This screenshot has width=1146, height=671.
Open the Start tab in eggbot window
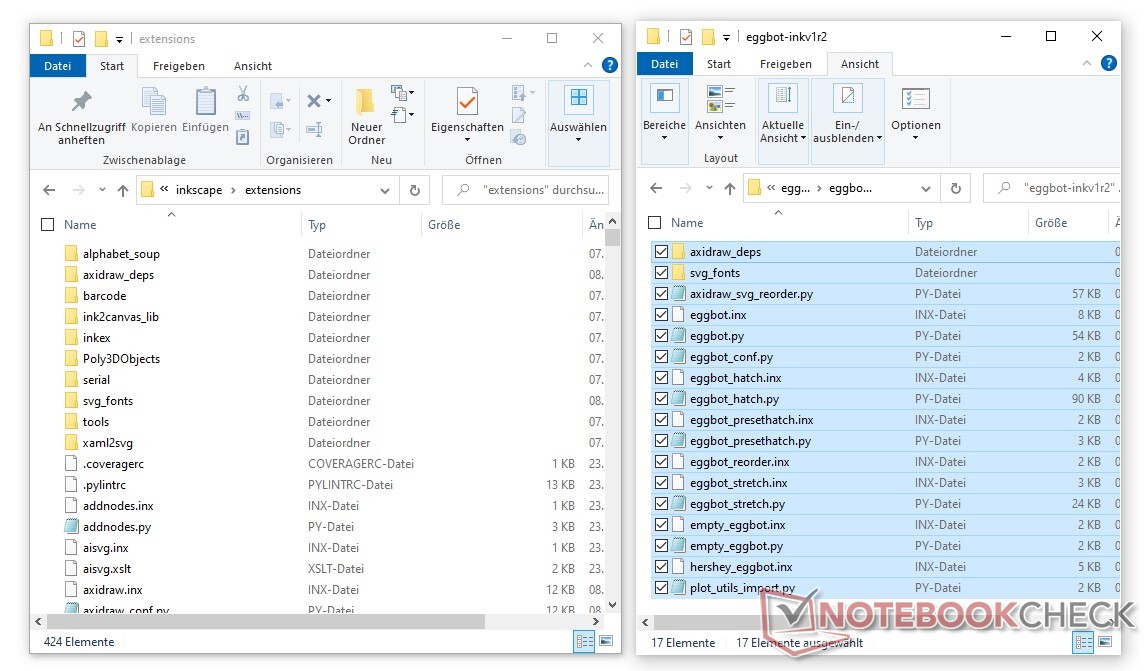pos(719,64)
